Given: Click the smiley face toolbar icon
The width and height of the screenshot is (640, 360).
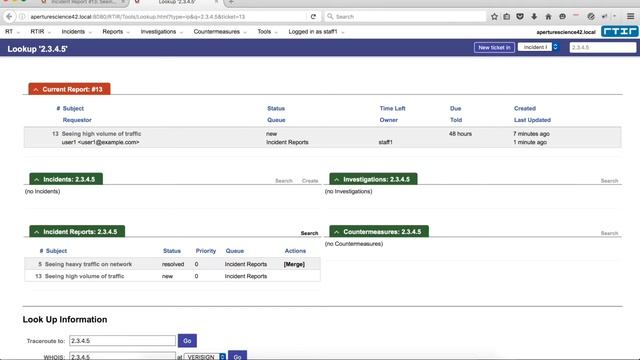Looking at the screenshot, I should point(562,17).
